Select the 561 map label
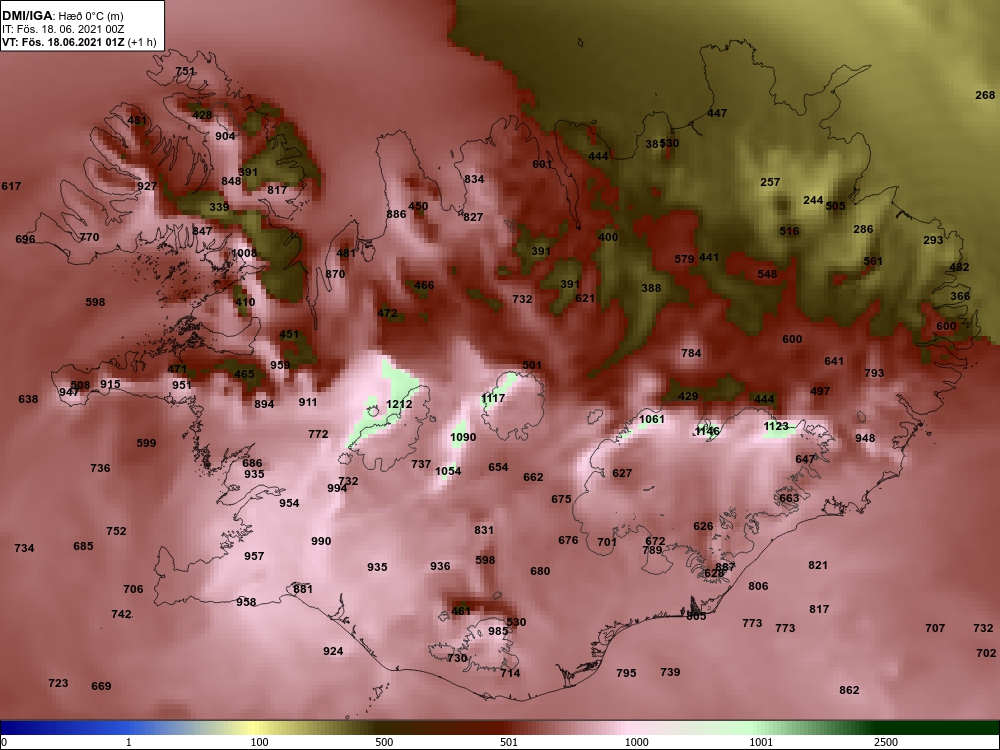Image resolution: width=1000 pixels, height=750 pixels. pyautogui.click(x=873, y=261)
